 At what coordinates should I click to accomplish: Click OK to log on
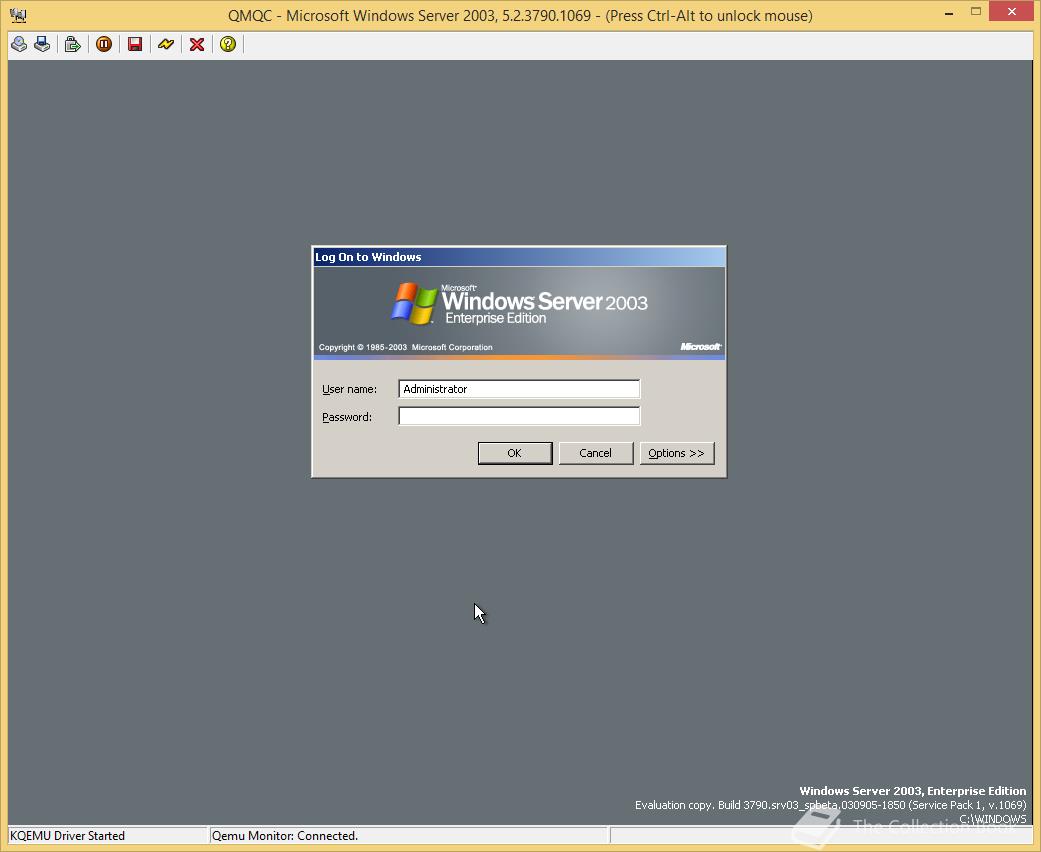coord(515,453)
